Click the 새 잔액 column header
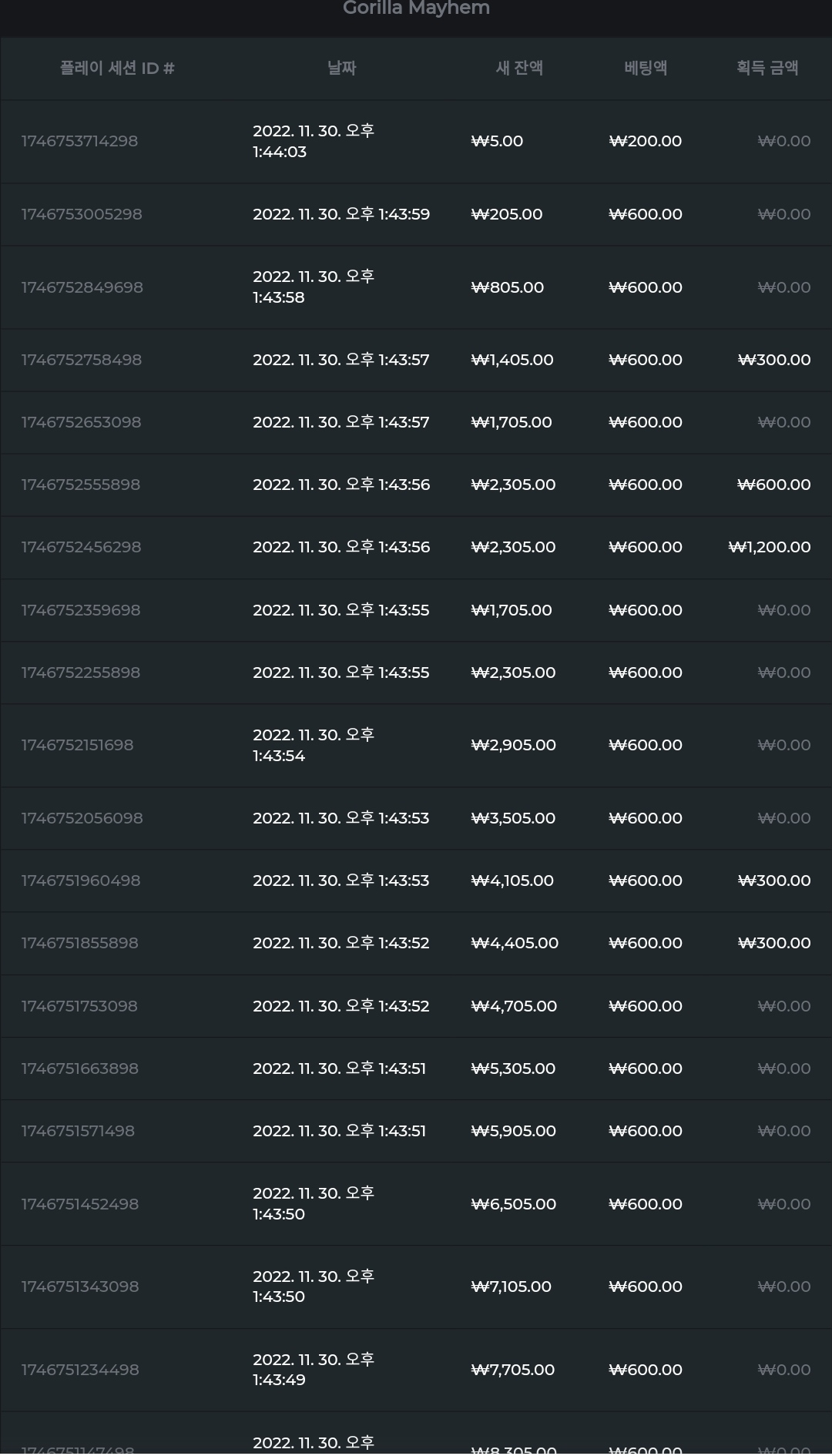Viewport: 832px width, 1456px height. coord(519,69)
